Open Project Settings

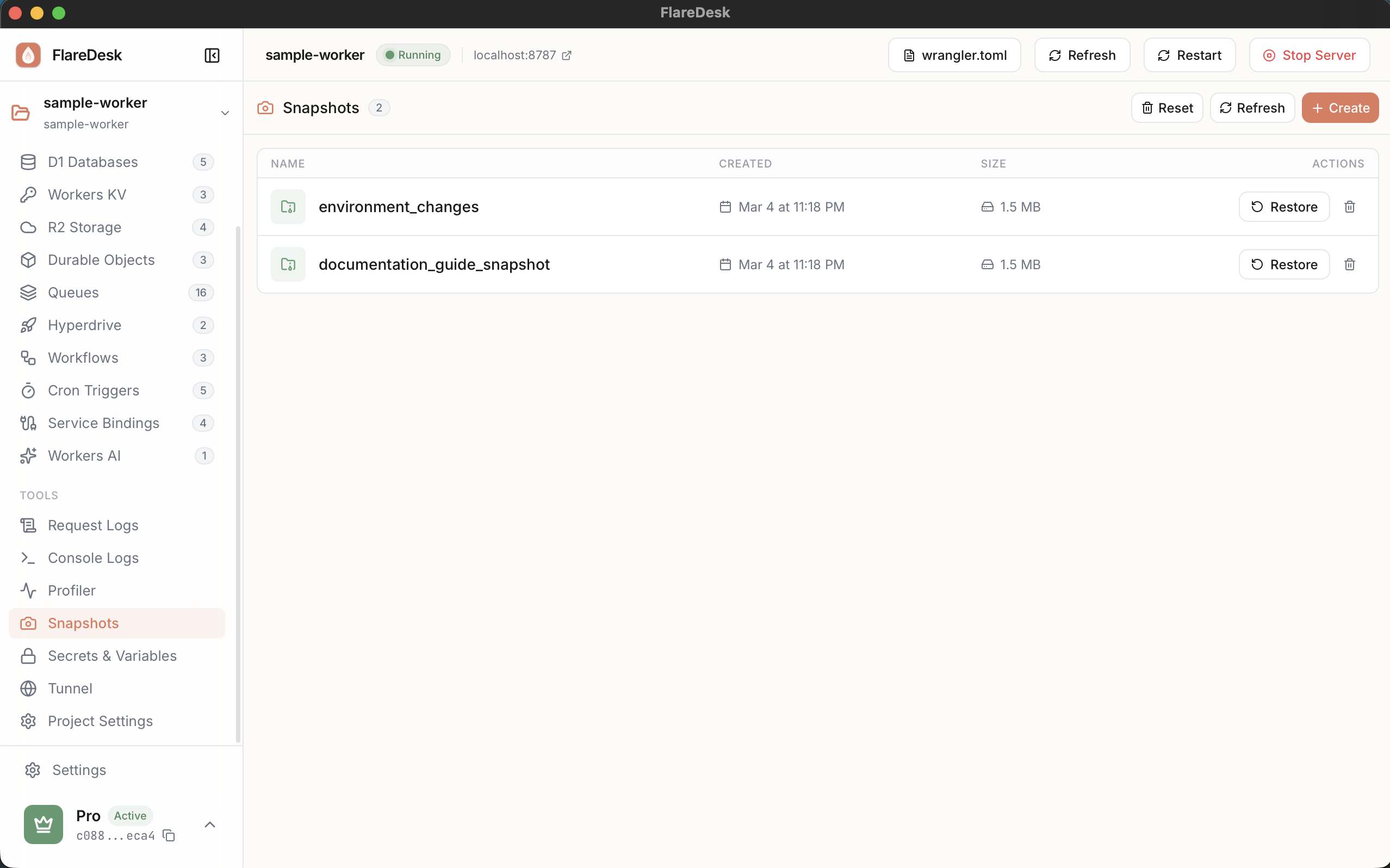pyautogui.click(x=100, y=721)
